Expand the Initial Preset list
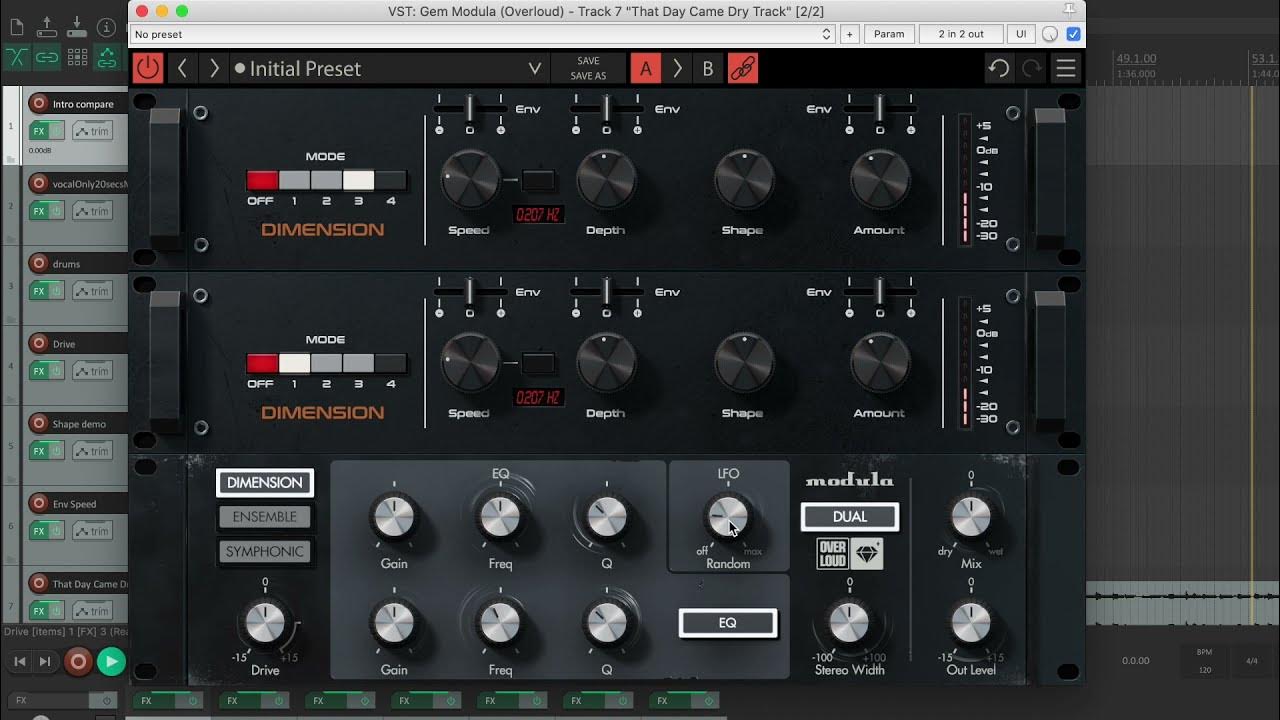The image size is (1280, 720). 535,68
